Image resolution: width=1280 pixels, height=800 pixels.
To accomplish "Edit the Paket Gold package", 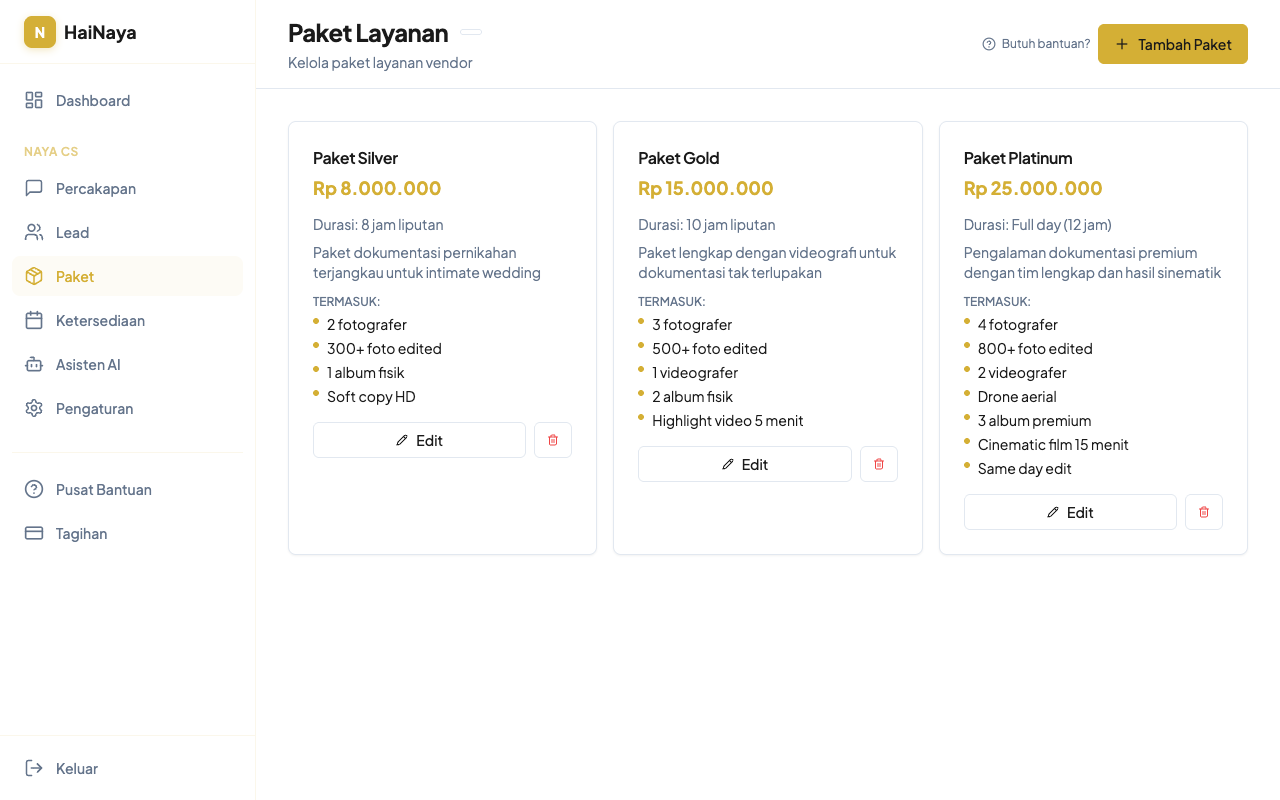I will tap(744, 464).
